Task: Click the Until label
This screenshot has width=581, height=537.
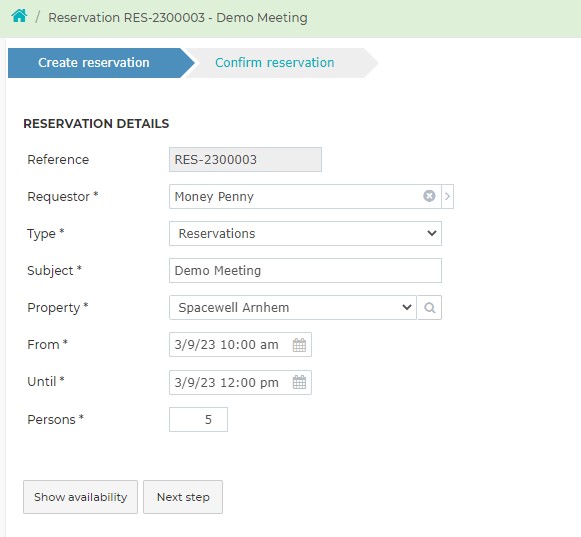Action: click(x=46, y=382)
